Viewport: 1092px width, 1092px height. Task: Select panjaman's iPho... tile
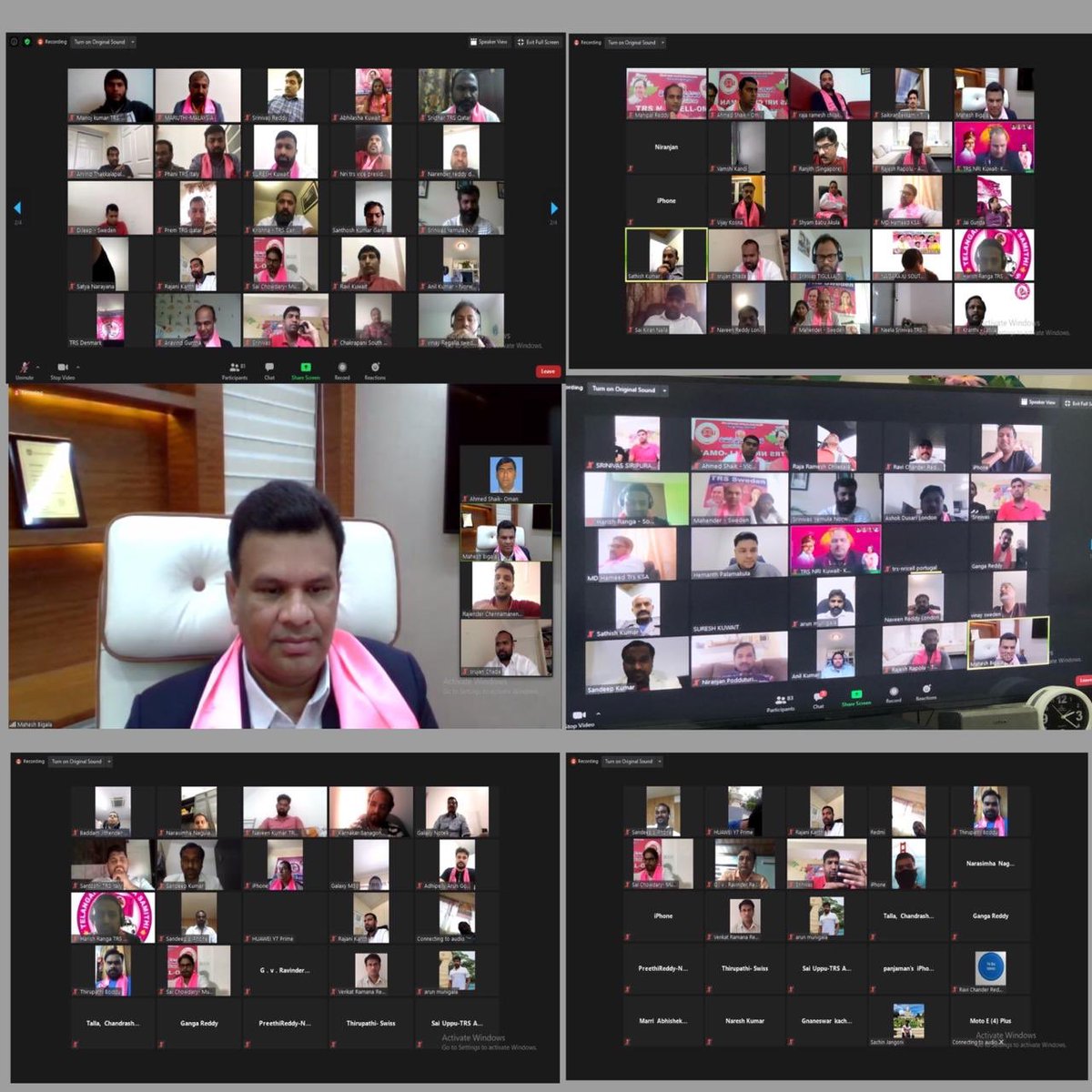point(908,968)
